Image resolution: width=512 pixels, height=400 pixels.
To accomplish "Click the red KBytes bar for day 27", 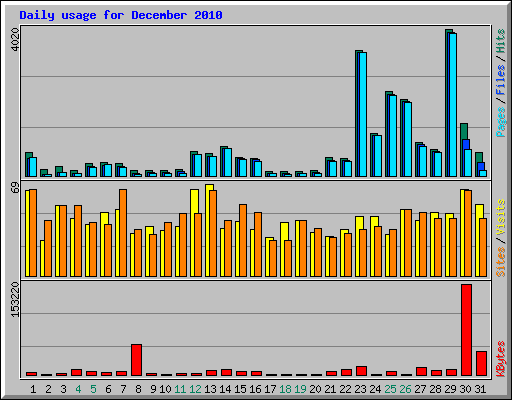I will (421, 372).
